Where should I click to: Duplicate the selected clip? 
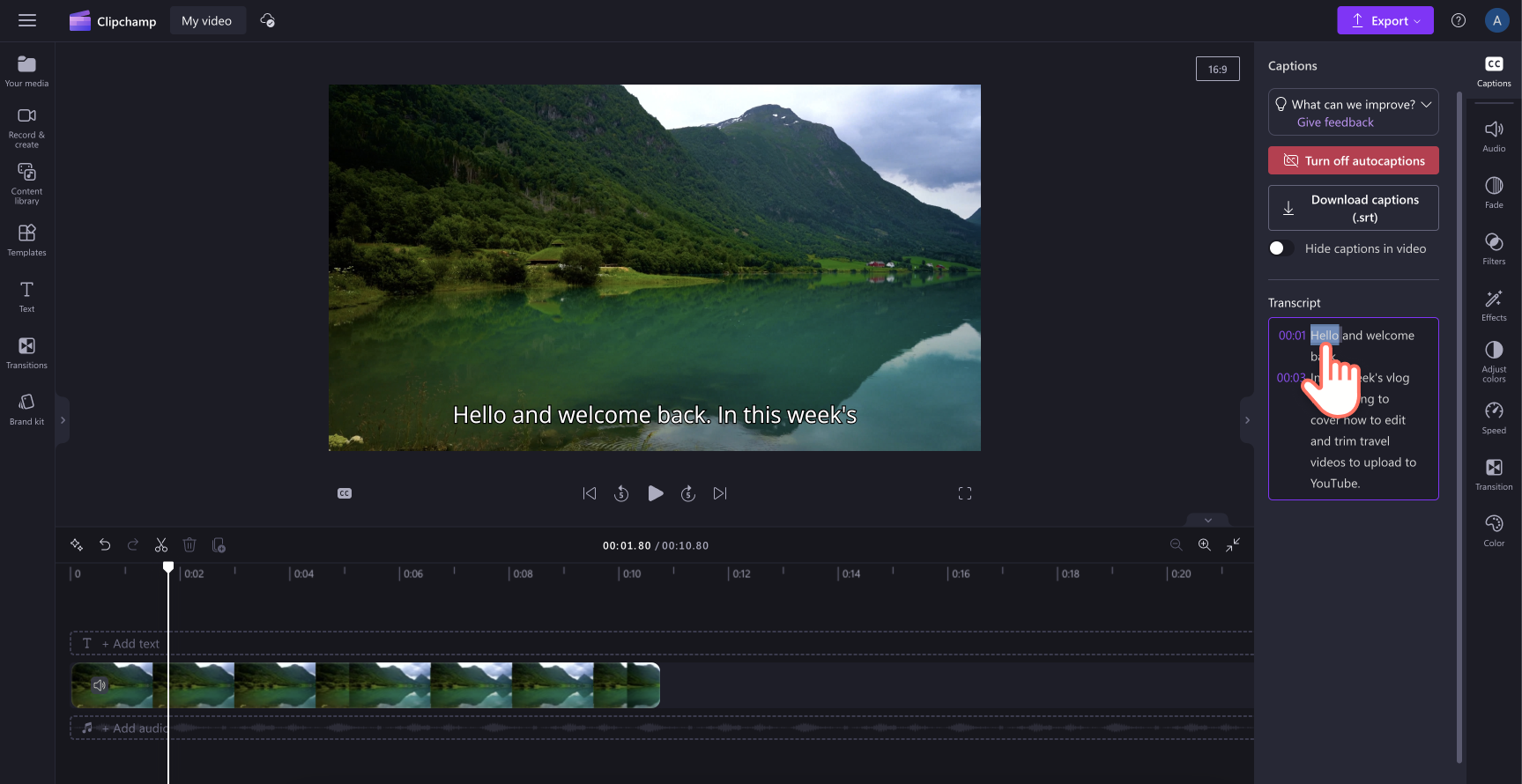[219, 545]
